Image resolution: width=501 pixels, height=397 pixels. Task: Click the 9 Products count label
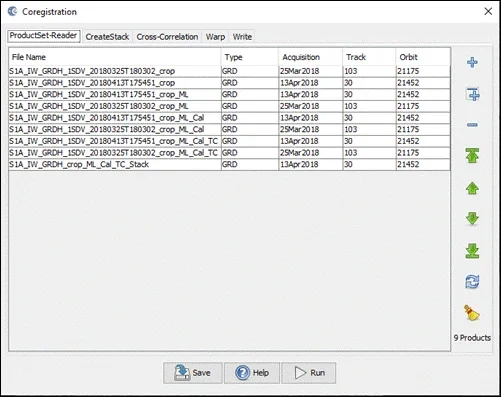click(x=472, y=338)
